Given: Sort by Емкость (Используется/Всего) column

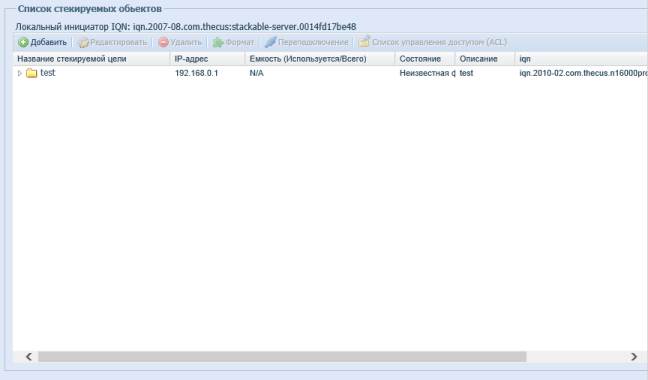Looking at the screenshot, I should coord(320,59).
